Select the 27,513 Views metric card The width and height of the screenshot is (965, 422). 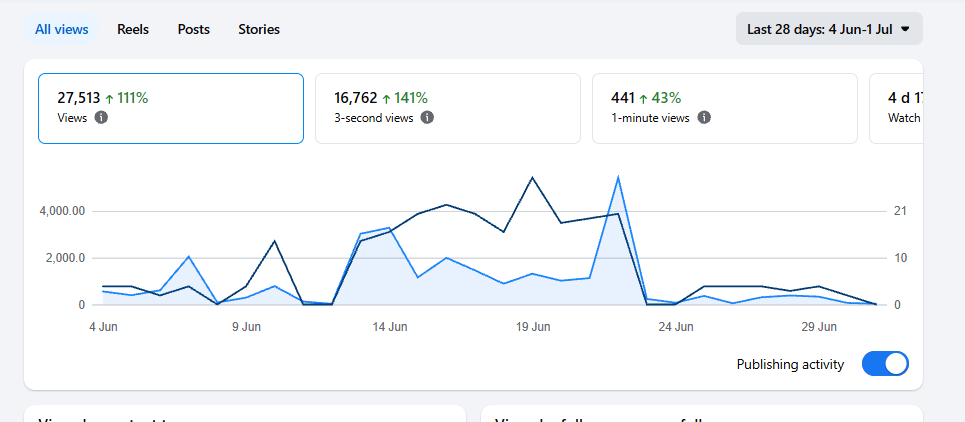(171, 108)
